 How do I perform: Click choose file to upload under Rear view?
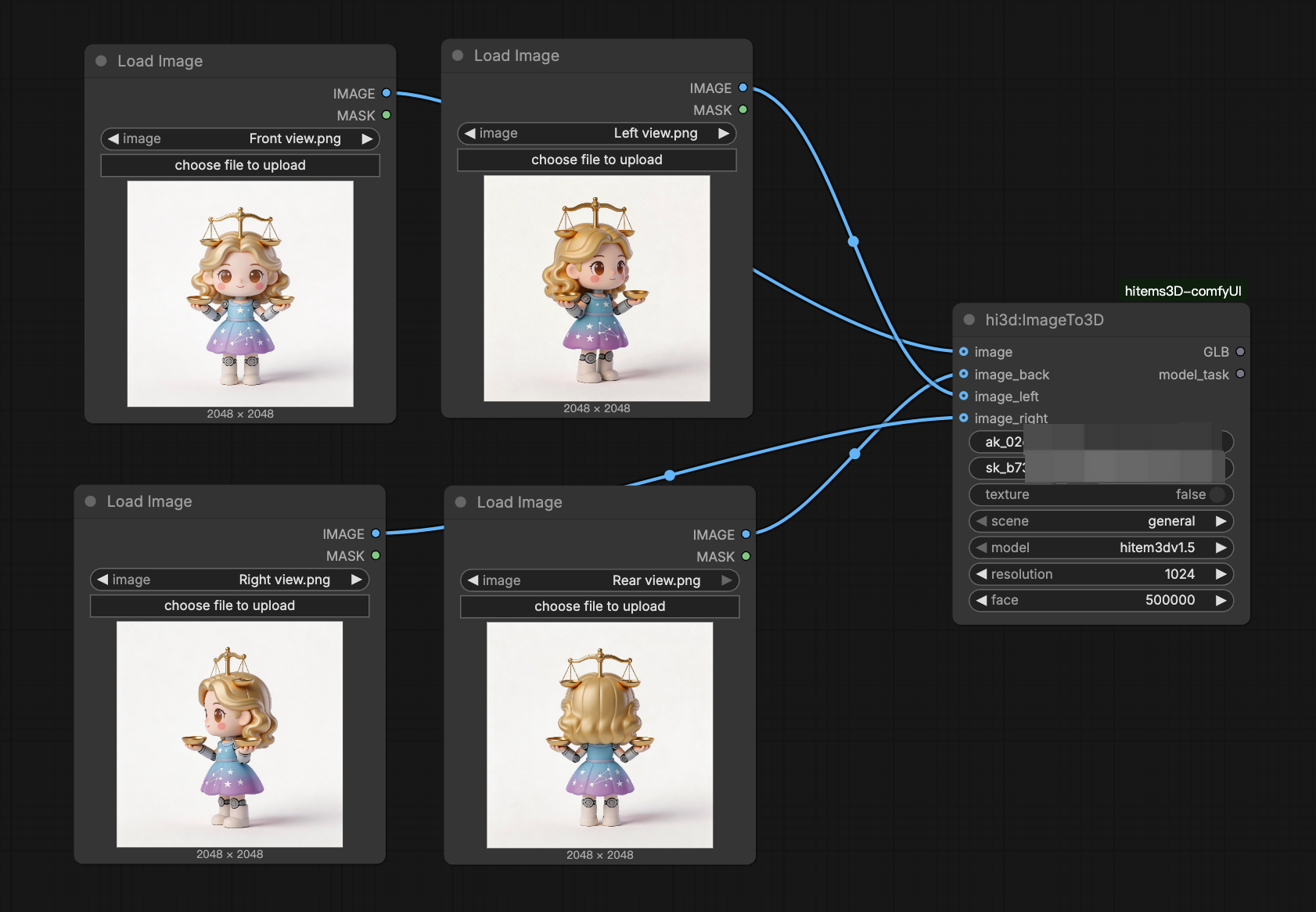(599, 607)
